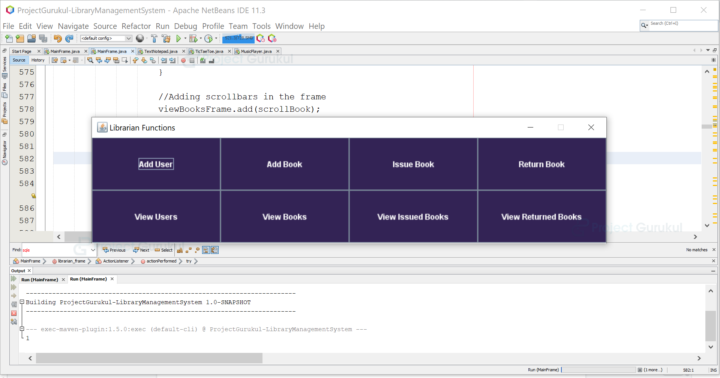Open the Navigate menu
The width and height of the screenshot is (720, 378).
coord(73,26)
